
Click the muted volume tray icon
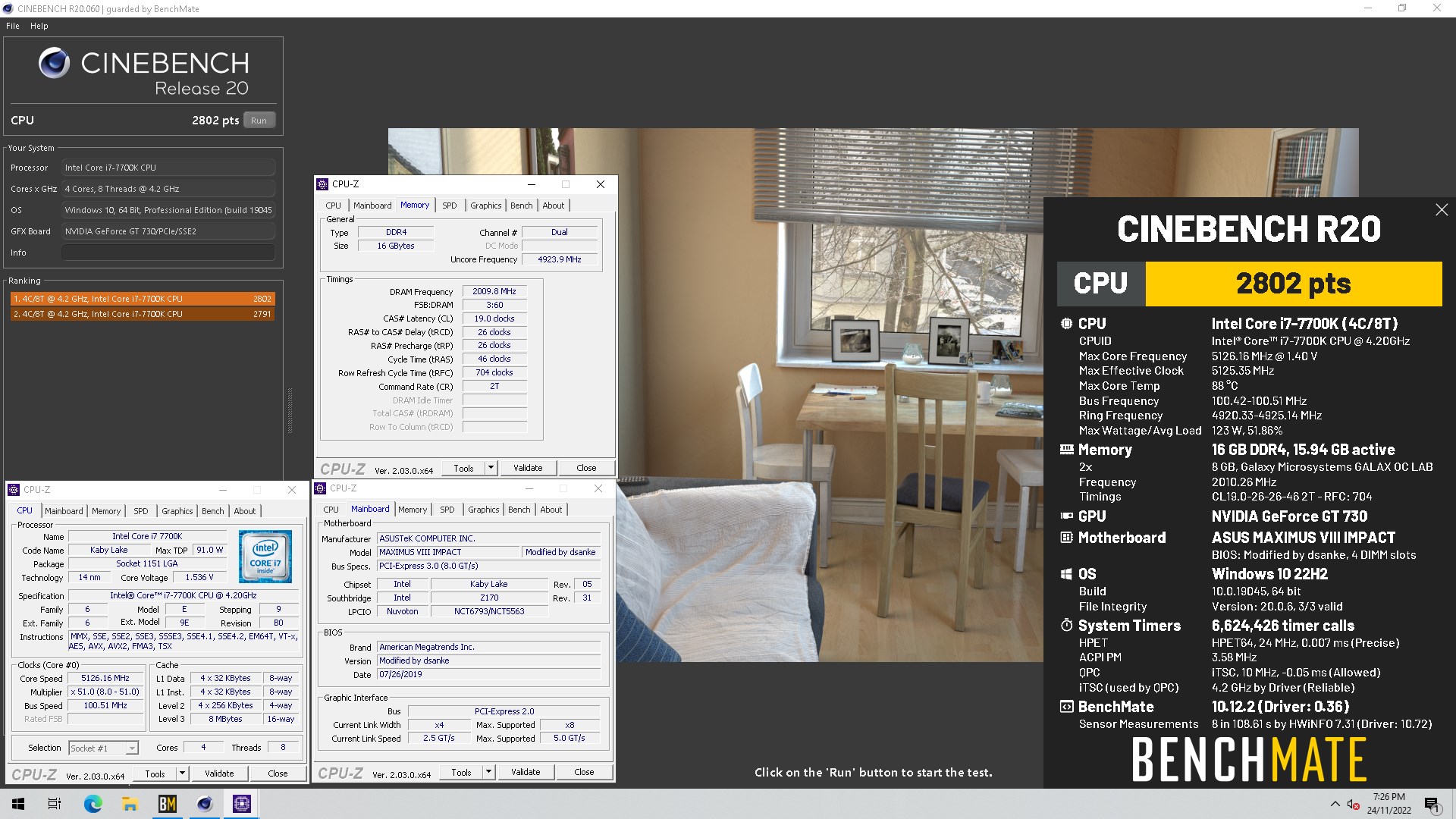click(1353, 804)
